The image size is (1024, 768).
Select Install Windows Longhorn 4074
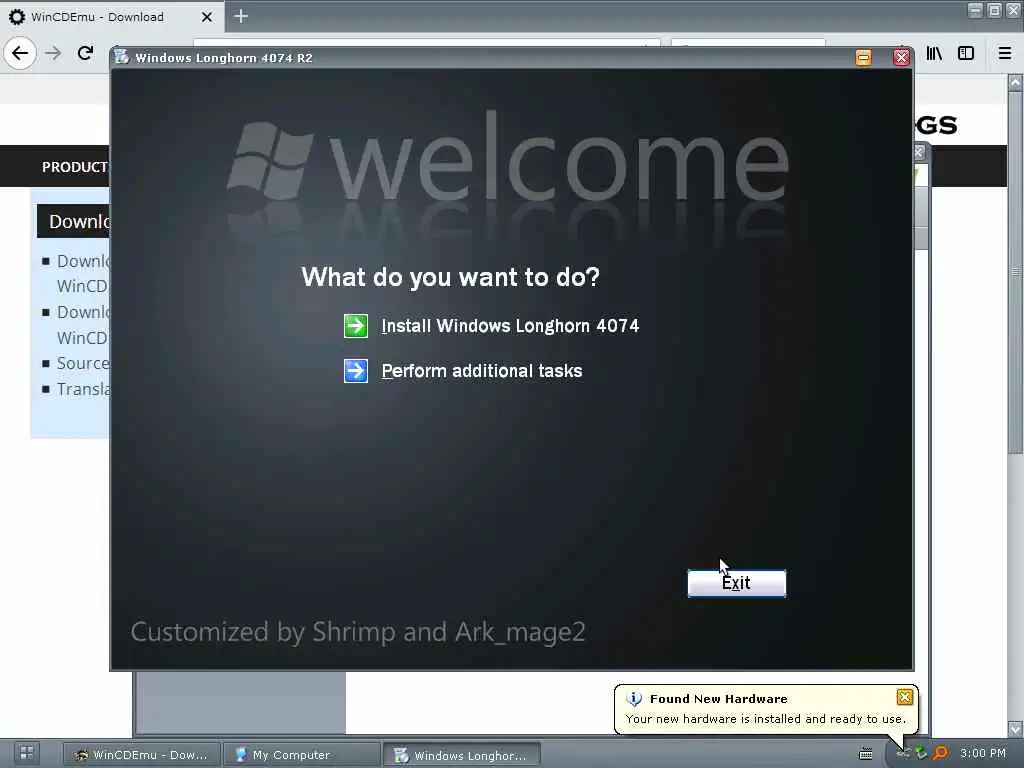510,326
